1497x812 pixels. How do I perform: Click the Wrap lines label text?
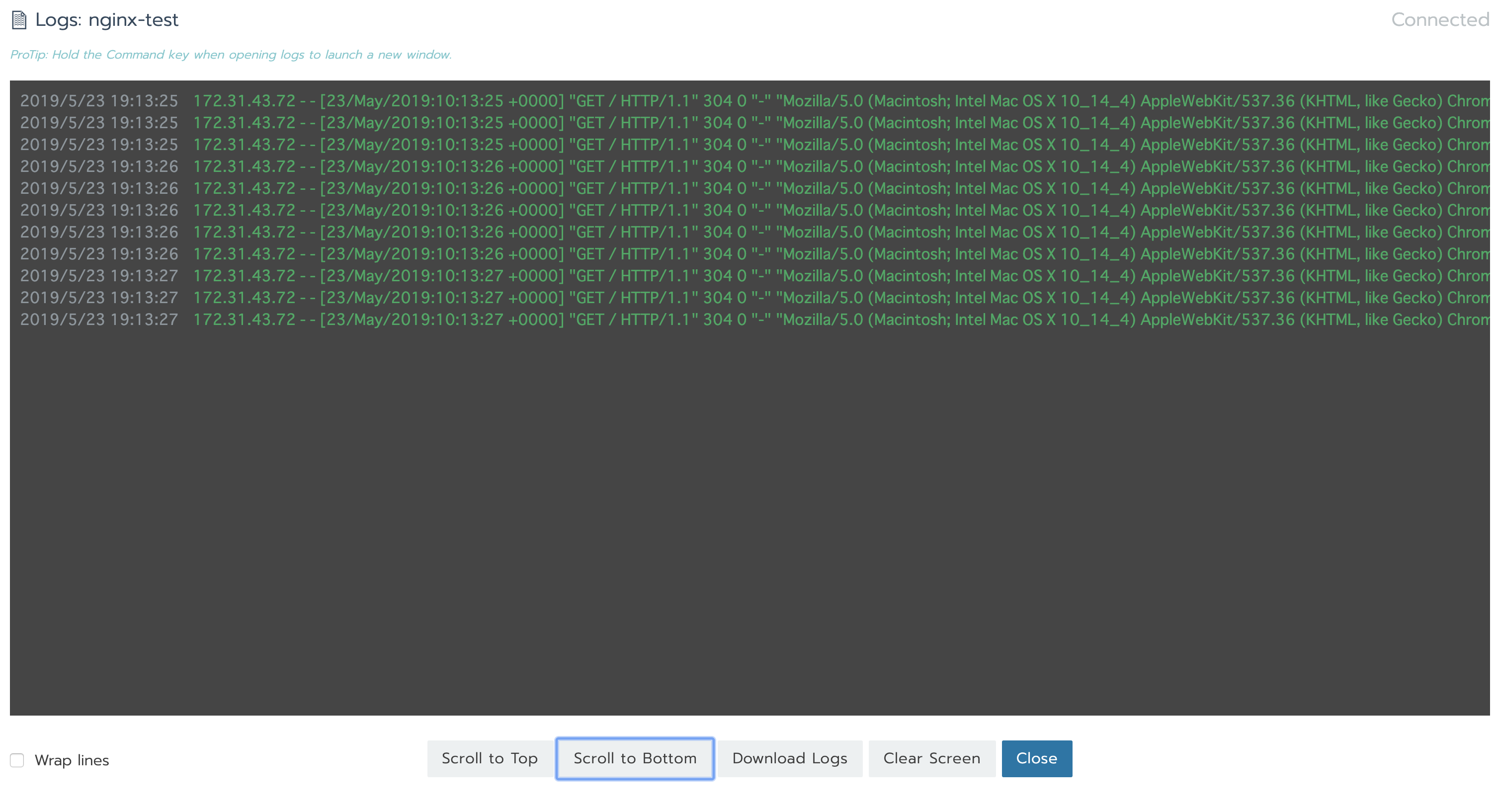click(72, 760)
